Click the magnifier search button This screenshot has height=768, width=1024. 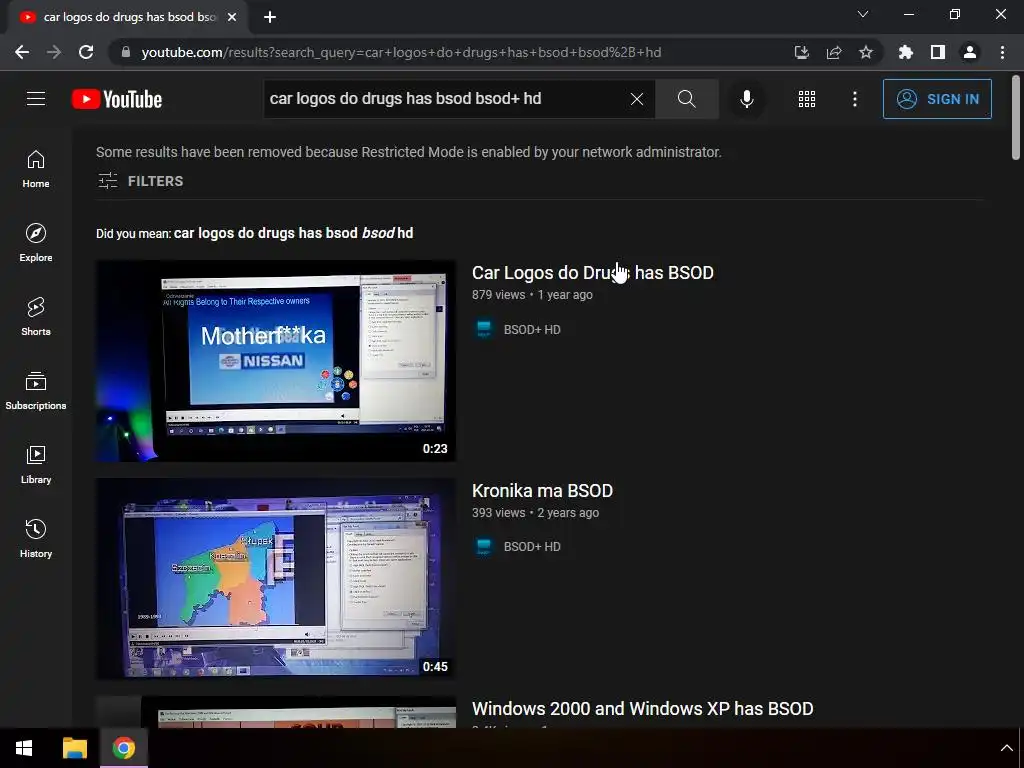[686, 99]
